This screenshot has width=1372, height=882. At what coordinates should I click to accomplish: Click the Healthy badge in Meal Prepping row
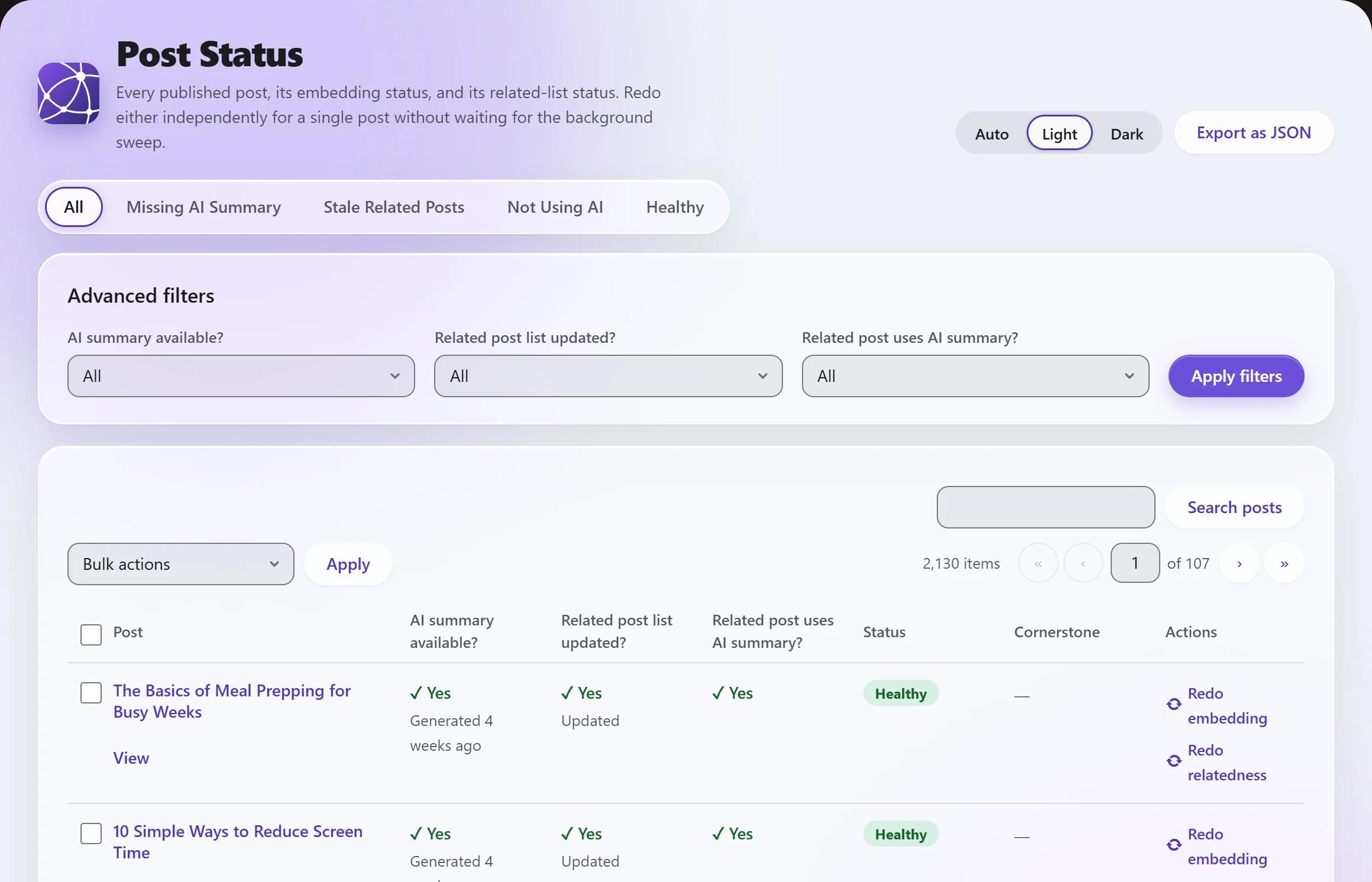coord(901,693)
